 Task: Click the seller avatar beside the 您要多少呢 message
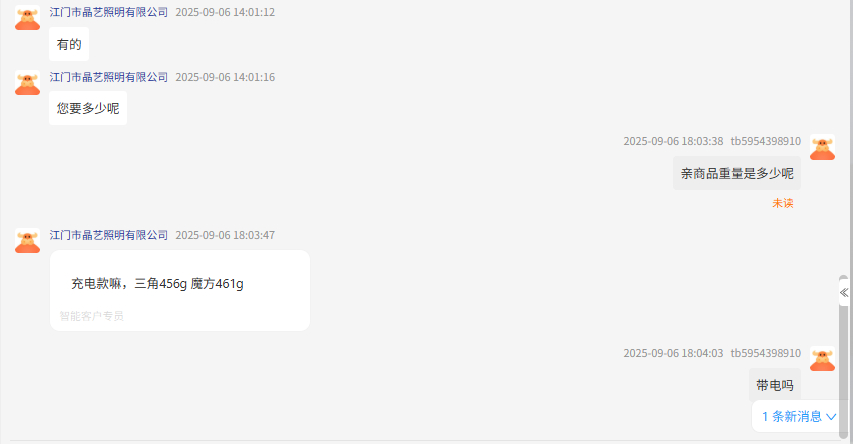[27, 83]
